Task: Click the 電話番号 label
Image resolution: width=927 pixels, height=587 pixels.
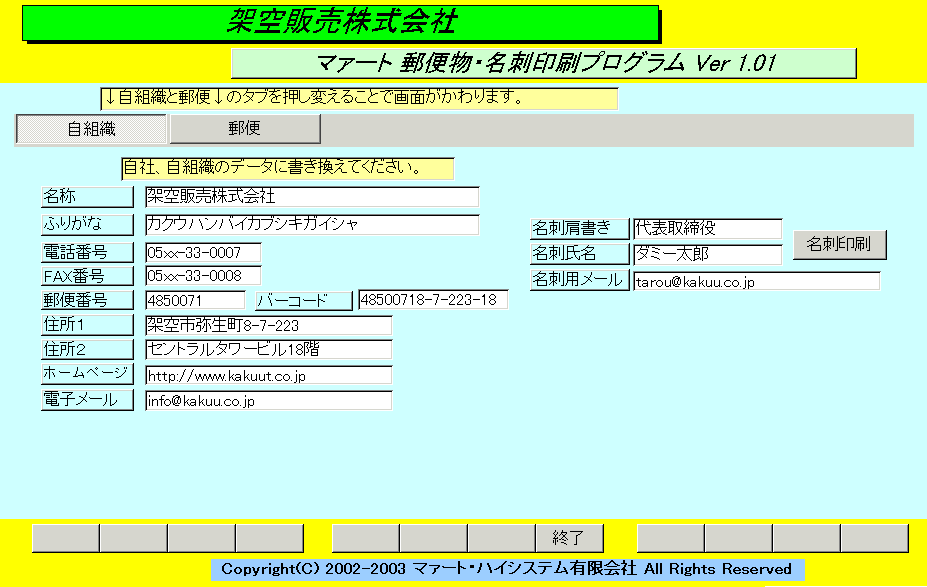Action: coord(87,252)
